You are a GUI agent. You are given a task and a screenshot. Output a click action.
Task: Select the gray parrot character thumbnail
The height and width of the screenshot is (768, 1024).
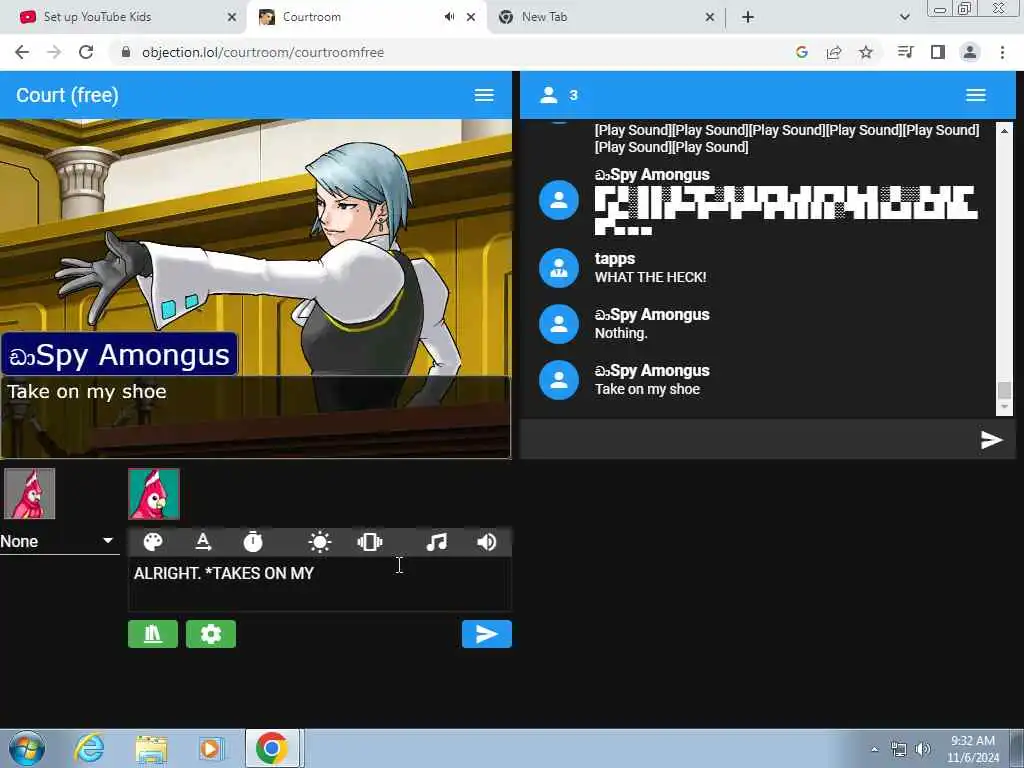(29, 494)
